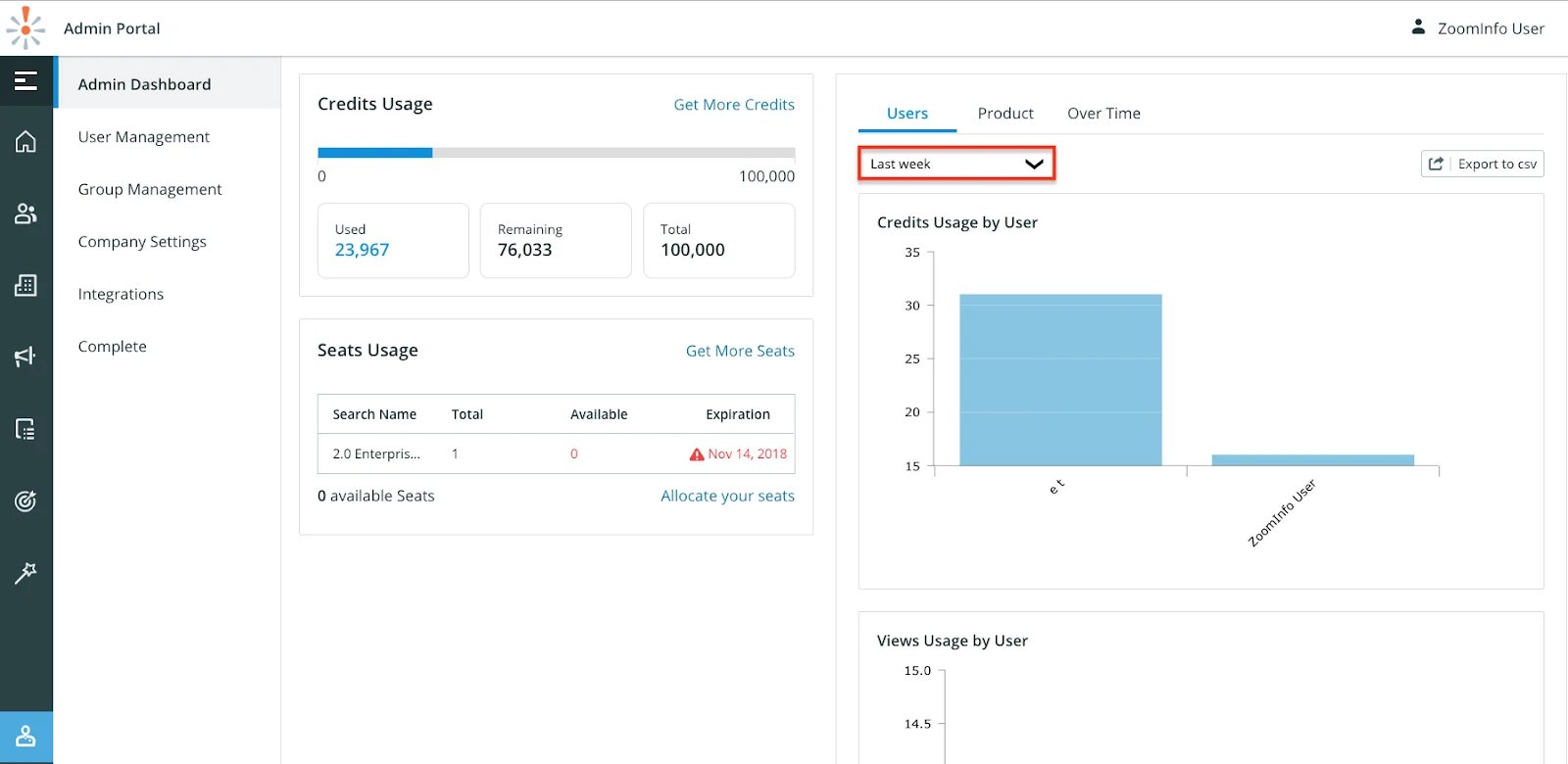The image size is (1568, 764).
Task: Select Admin Dashboard in side menu
Action: (168, 84)
